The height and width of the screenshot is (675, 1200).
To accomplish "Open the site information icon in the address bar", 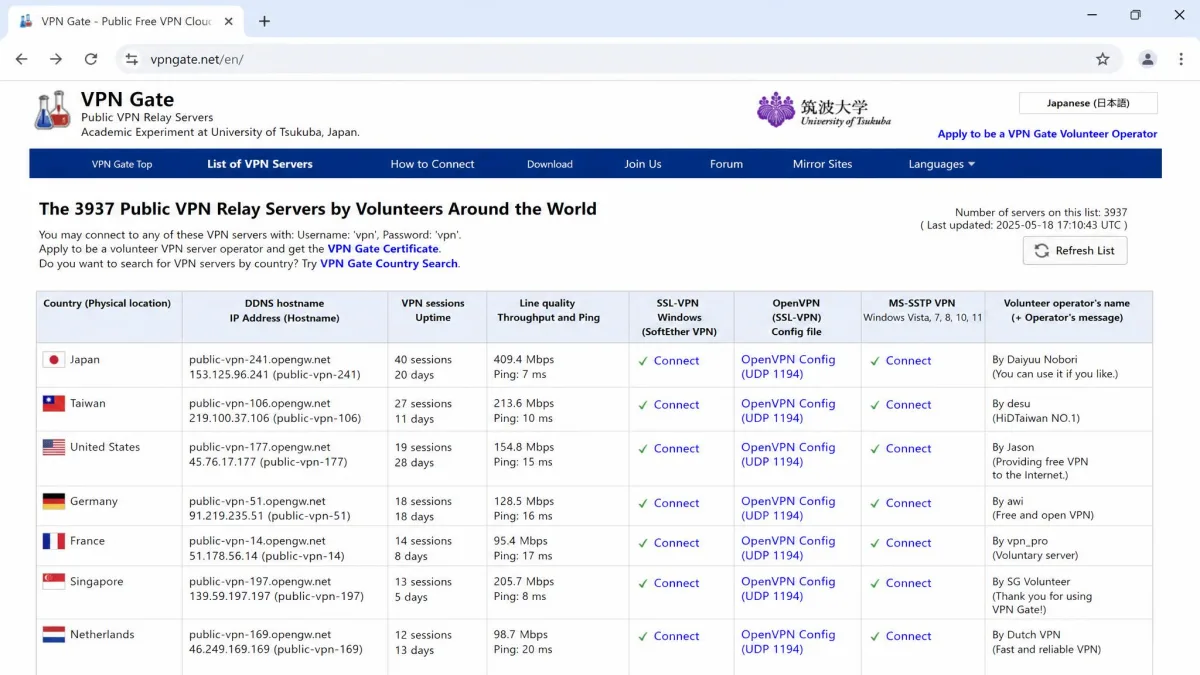I will coord(131,59).
